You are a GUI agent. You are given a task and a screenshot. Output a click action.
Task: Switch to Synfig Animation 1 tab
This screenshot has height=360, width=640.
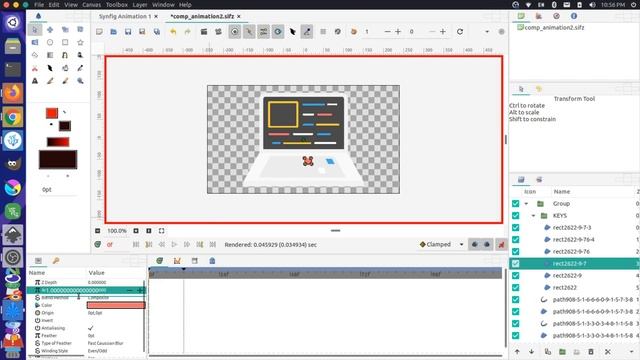coord(125,16)
